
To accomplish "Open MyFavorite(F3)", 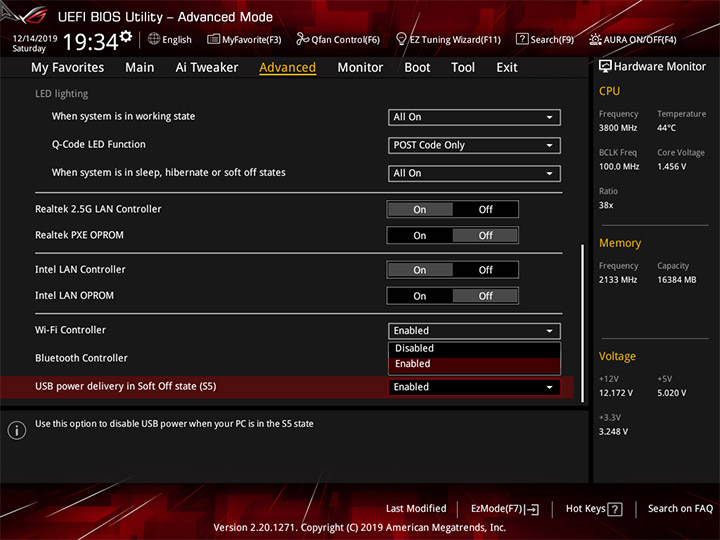I will [x=244, y=39].
